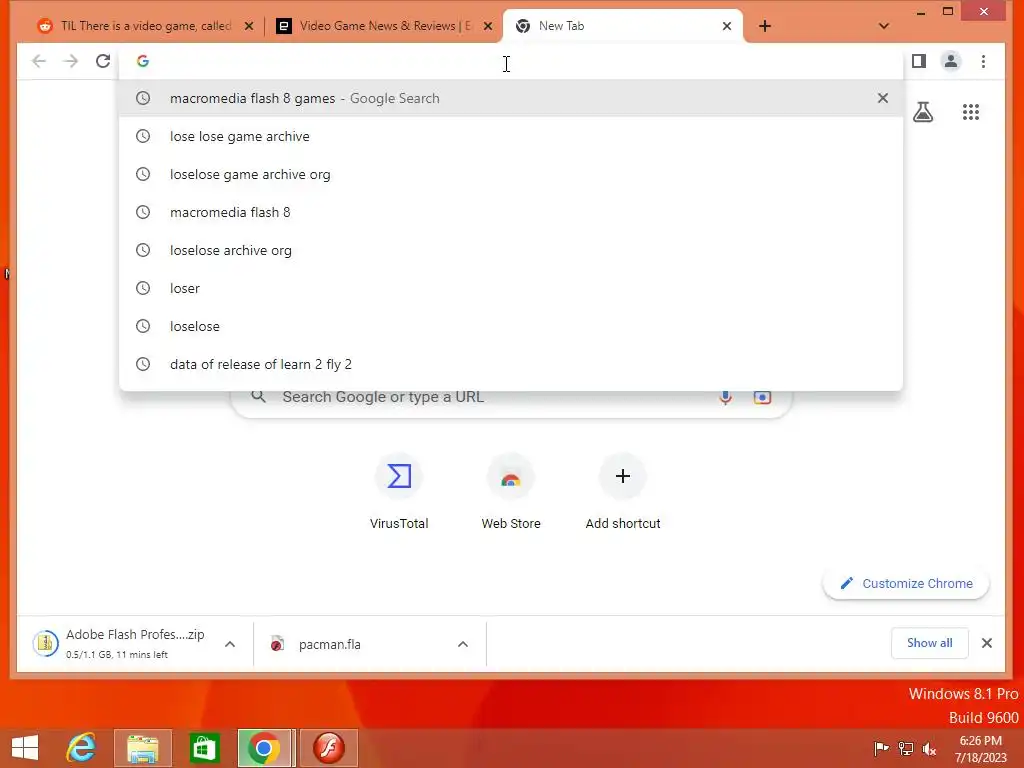Close the Reddit TIL tab
1024x768 pixels.
pos(249,26)
